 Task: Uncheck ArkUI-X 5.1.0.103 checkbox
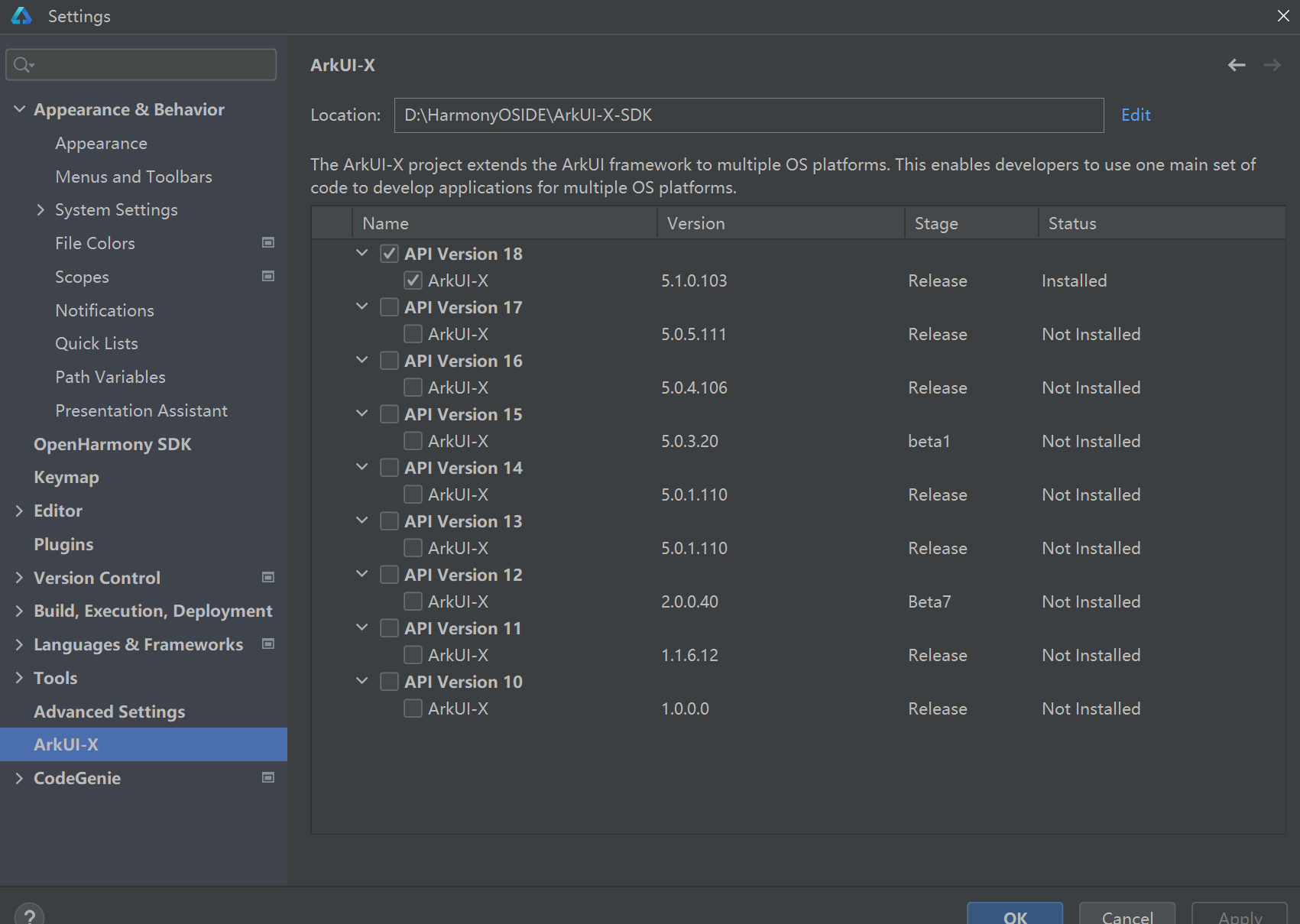point(413,280)
